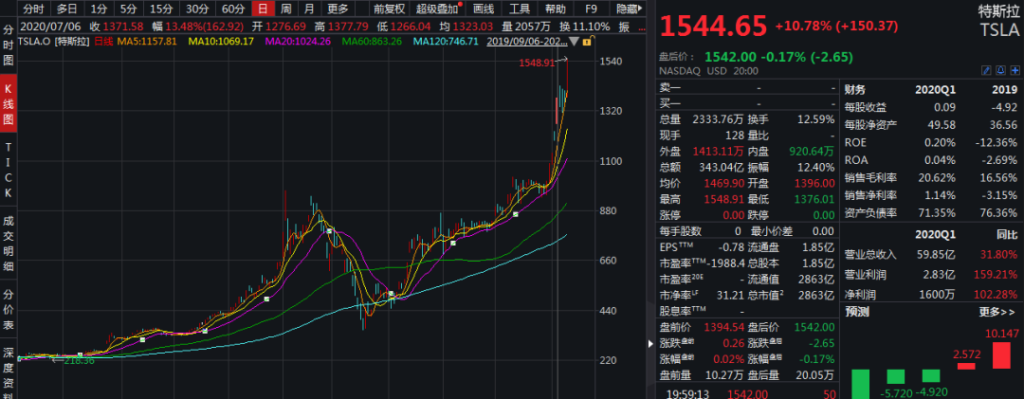The height and width of the screenshot is (399, 1024).
Task: Open 超级叠加 overlay tool
Action: [x=439, y=9]
